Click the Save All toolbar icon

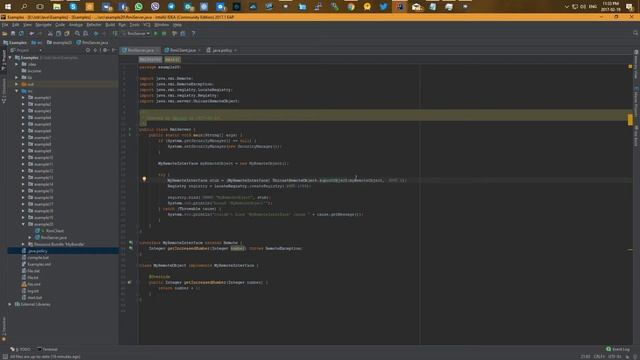13,33
